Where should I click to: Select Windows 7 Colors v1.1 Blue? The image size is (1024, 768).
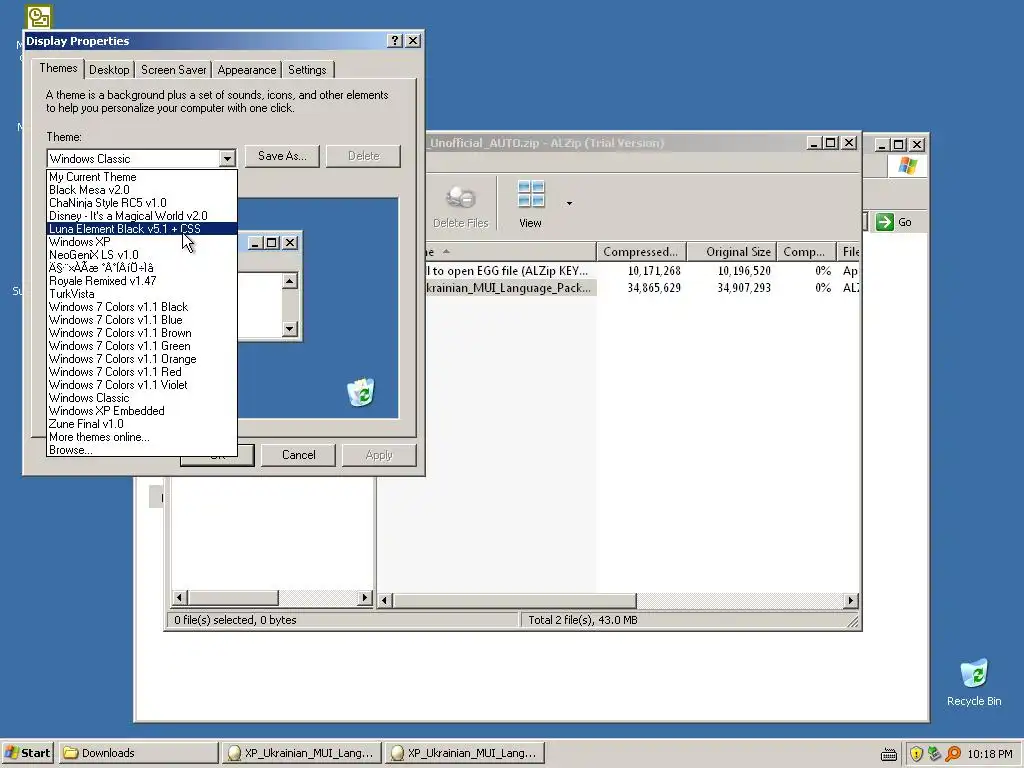(x=142, y=320)
